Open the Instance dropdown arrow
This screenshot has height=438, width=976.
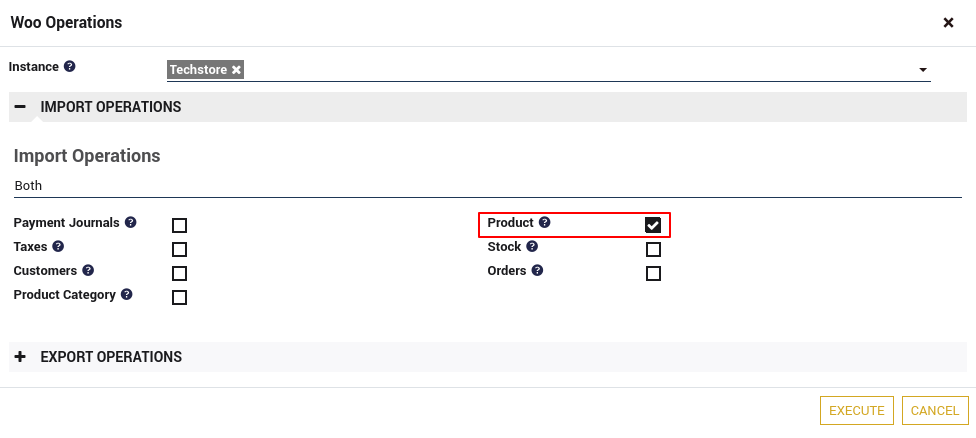click(x=921, y=70)
